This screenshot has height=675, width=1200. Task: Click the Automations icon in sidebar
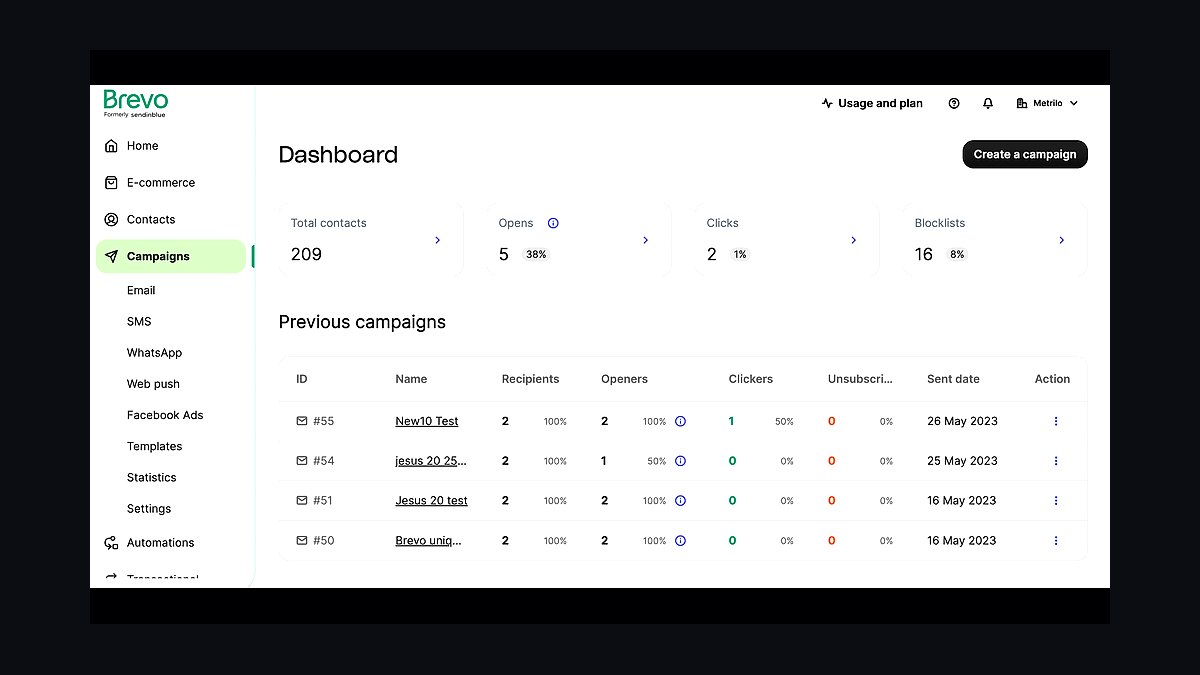click(111, 543)
